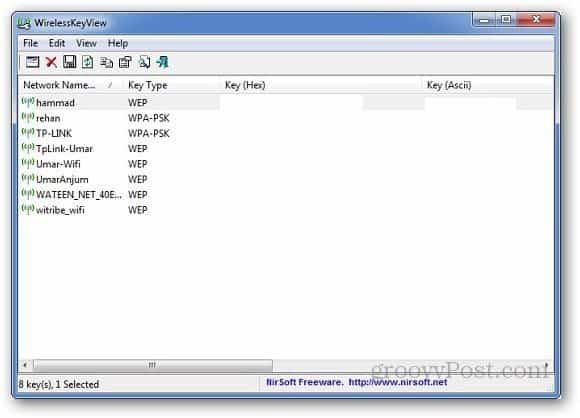The height and width of the screenshot is (418, 580).
Task: Click the wireless icon beside TpLink-Umar
Action: pyautogui.click(x=28, y=147)
